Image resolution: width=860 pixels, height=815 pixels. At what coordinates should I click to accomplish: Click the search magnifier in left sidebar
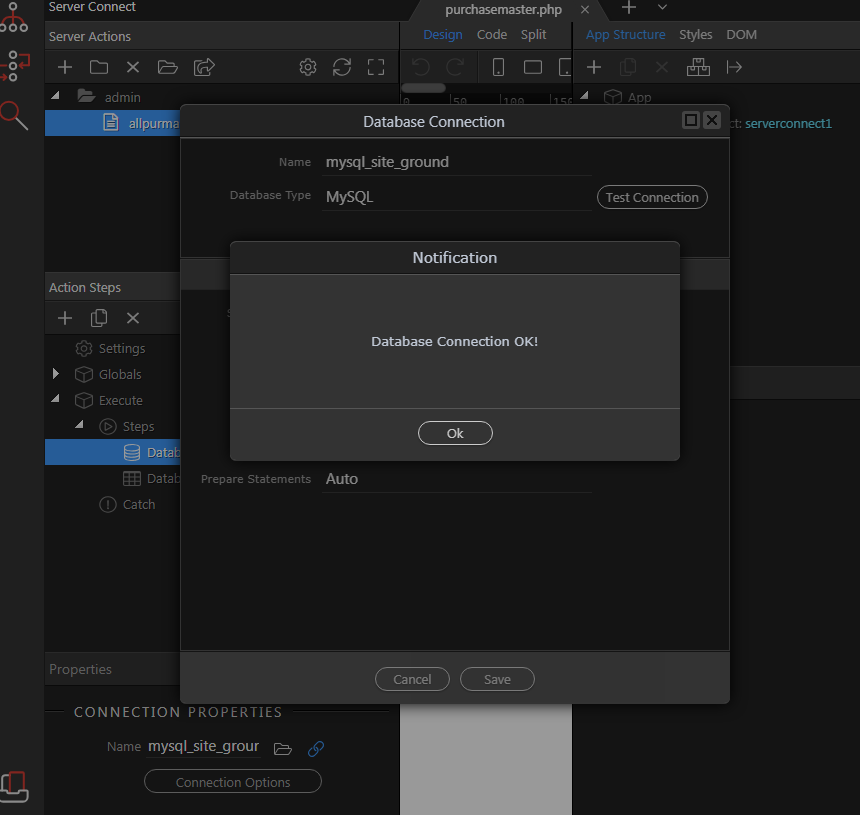pyautogui.click(x=14, y=115)
